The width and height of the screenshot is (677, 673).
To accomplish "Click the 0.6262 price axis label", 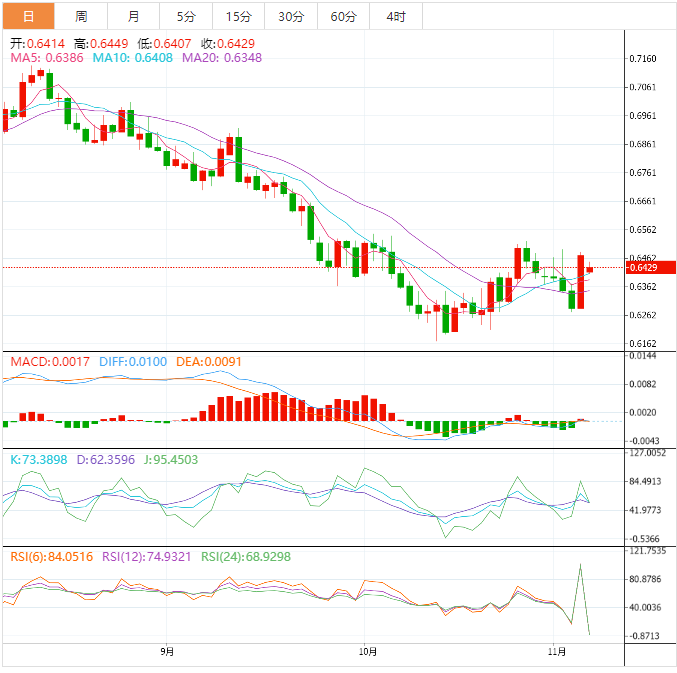I will [643, 315].
